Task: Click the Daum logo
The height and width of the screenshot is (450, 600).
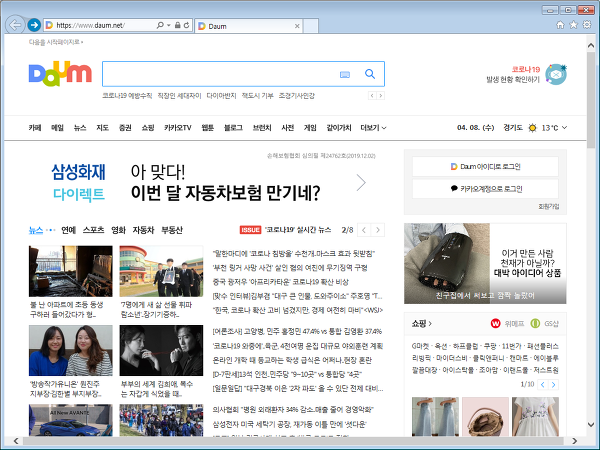Action: click(60, 73)
